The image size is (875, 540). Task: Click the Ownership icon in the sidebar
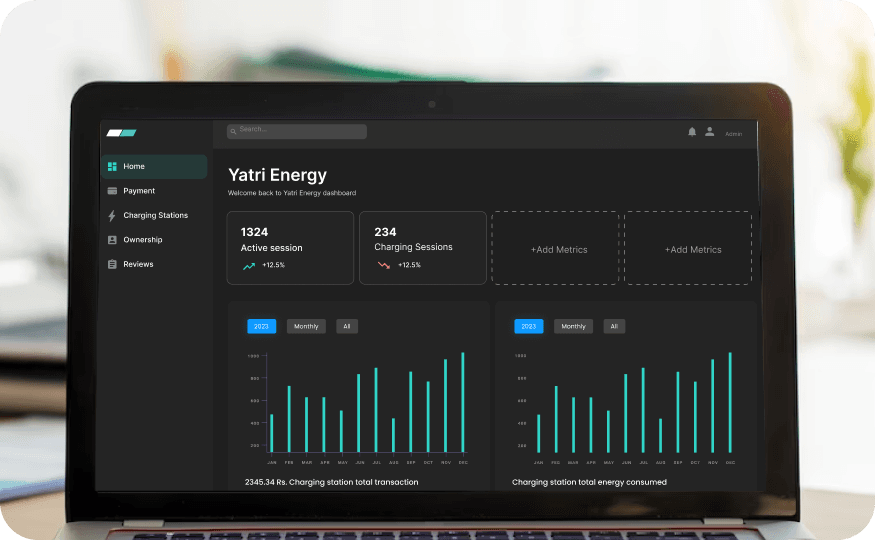[112, 240]
